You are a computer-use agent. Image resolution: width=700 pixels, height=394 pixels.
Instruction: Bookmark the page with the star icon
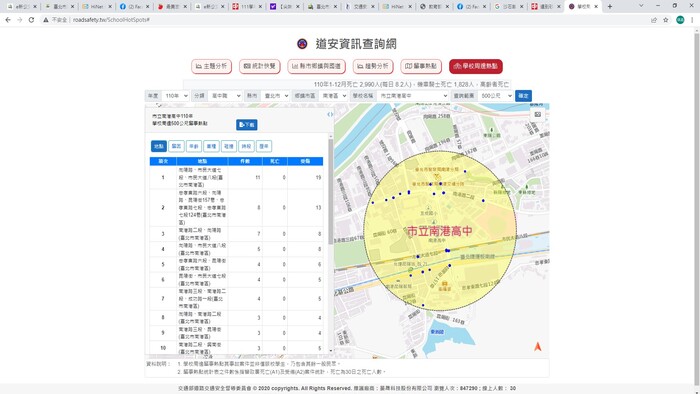[666, 20]
